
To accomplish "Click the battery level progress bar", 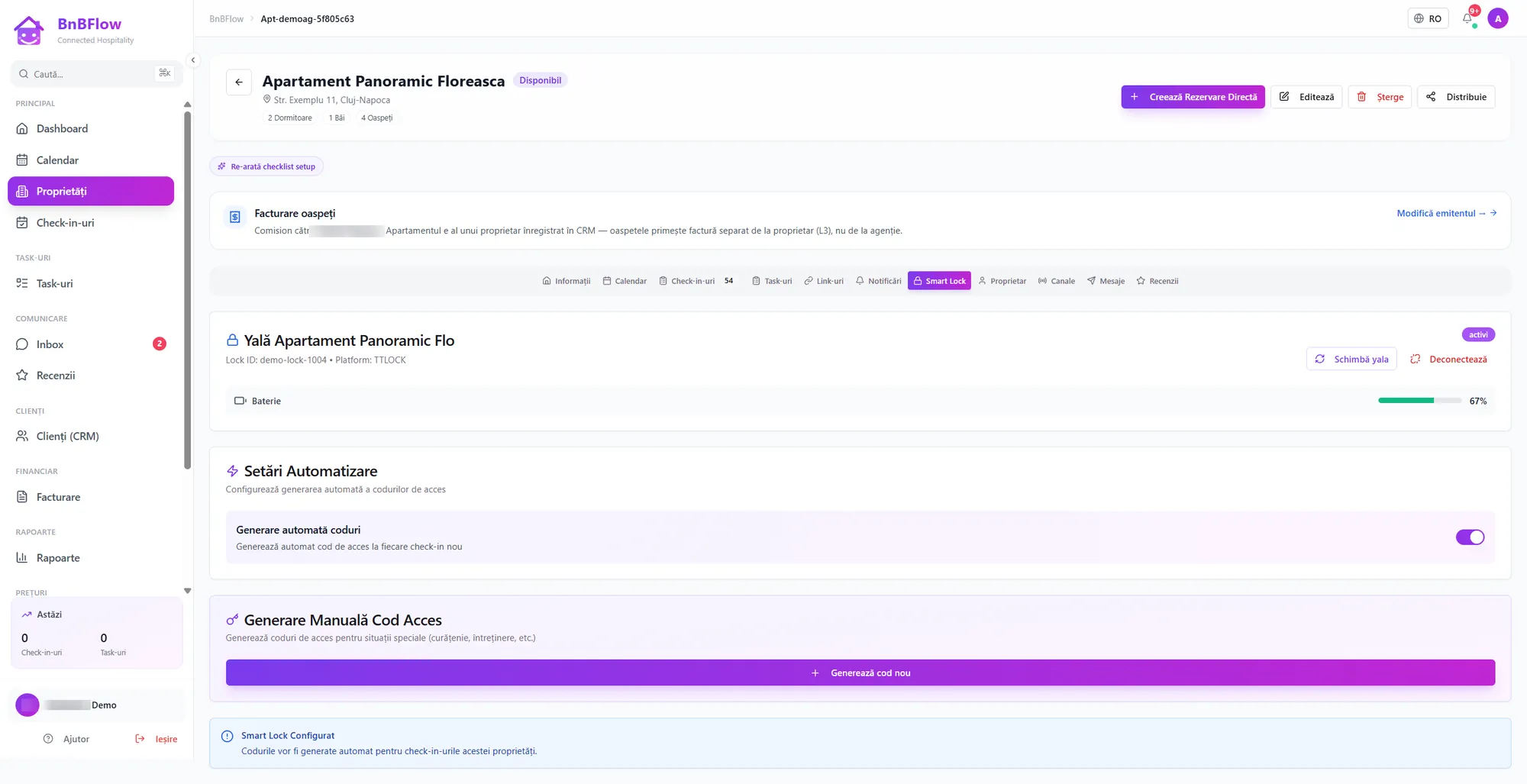I will (x=1419, y=401).
